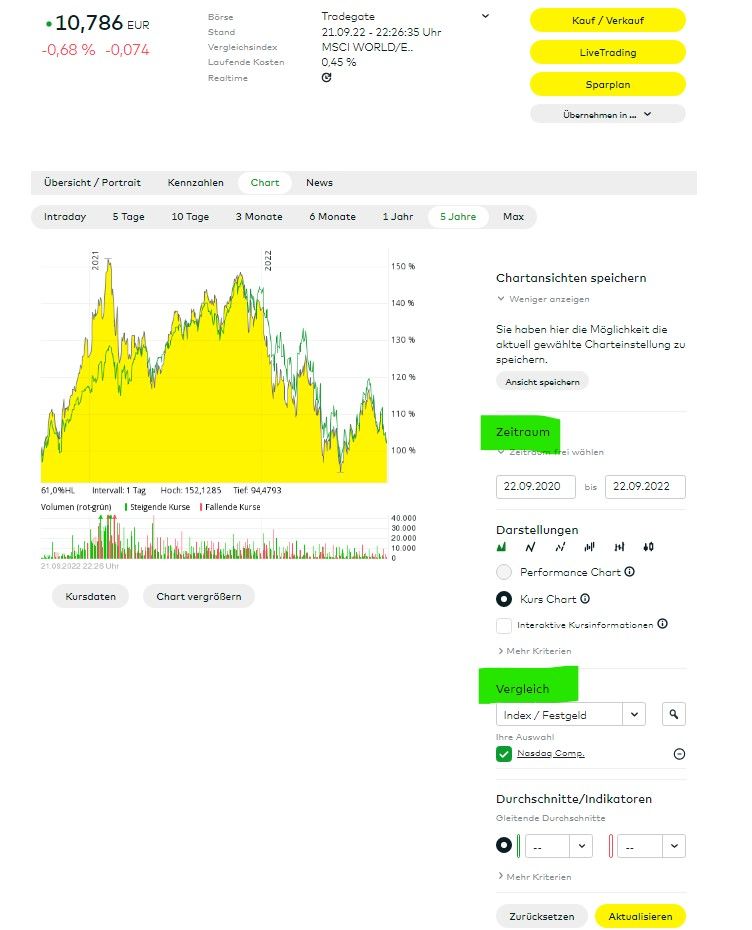This screenshot has width=752, height=930.
Task: Click the Realtime refresh icon
Action: [x=326, y=78]
